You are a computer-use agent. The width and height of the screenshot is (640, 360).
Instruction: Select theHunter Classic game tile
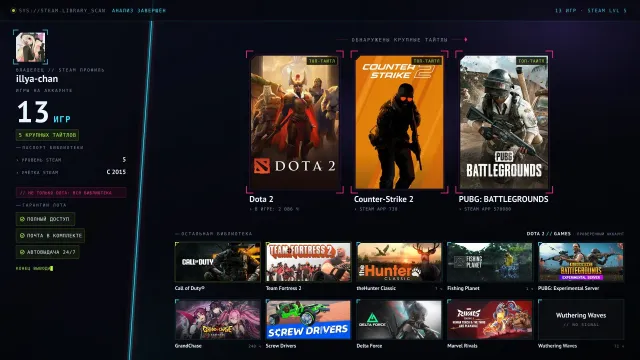[x=399, y=262]
